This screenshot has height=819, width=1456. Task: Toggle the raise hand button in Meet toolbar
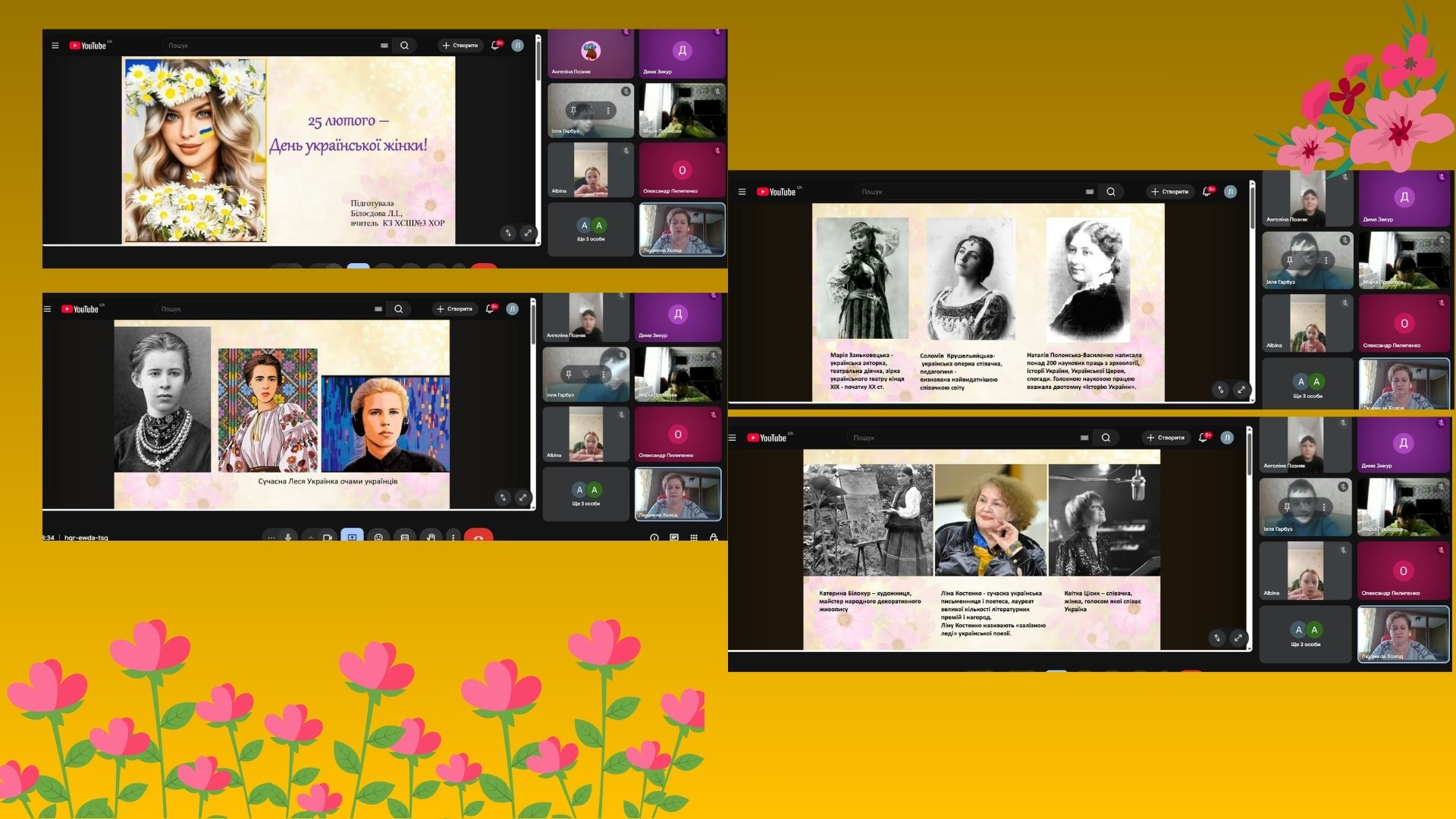(x=431, y=537)
